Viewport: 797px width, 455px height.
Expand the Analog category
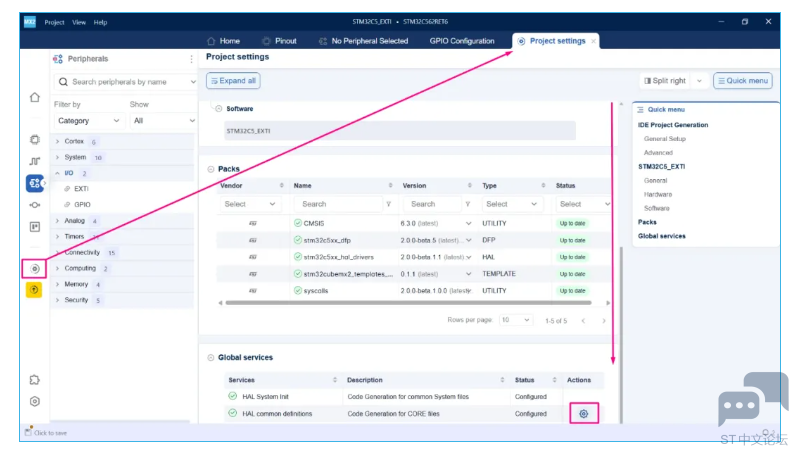pyautogui.click(x=57, y=221)
